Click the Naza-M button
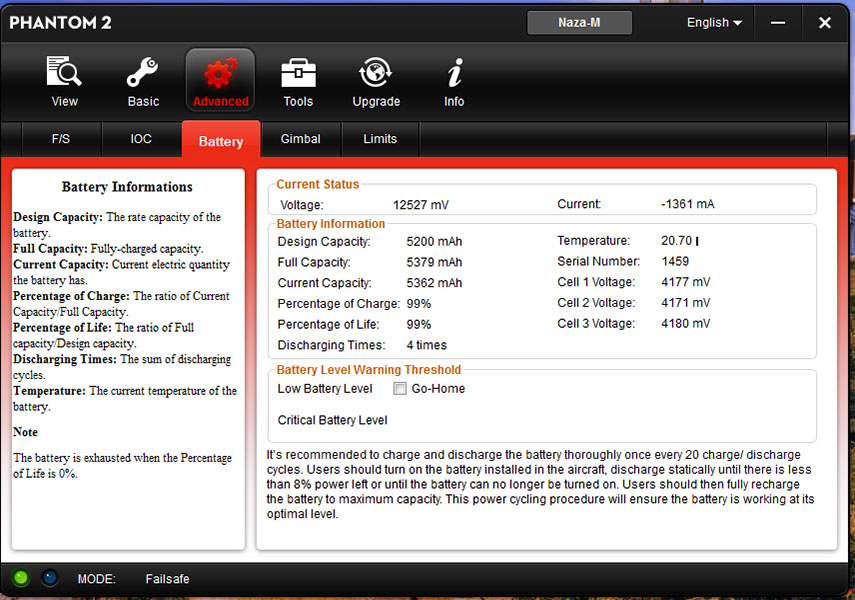The width and height of the screenshot is (855, 600). coord(579,23)
